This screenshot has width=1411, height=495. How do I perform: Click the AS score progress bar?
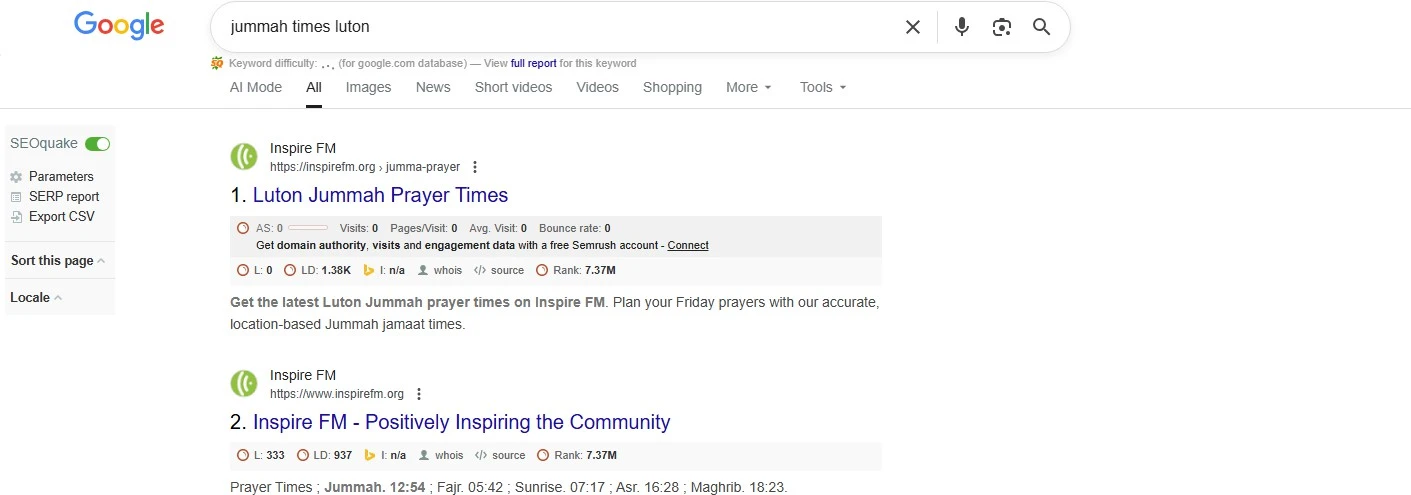click(x=307, y=228)
